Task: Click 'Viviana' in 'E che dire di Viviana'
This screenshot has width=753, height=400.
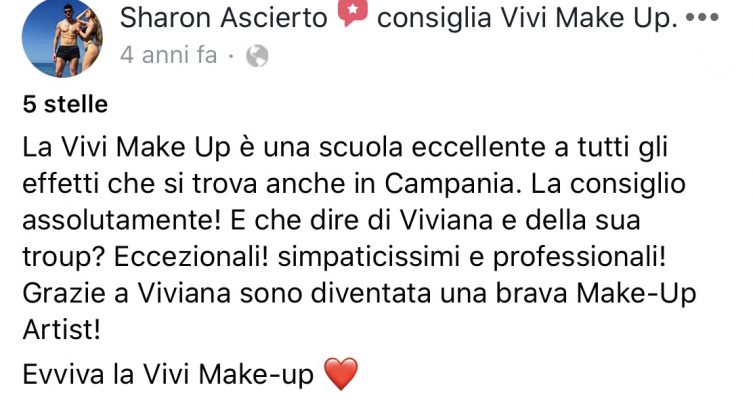Action: click(446, 220)
